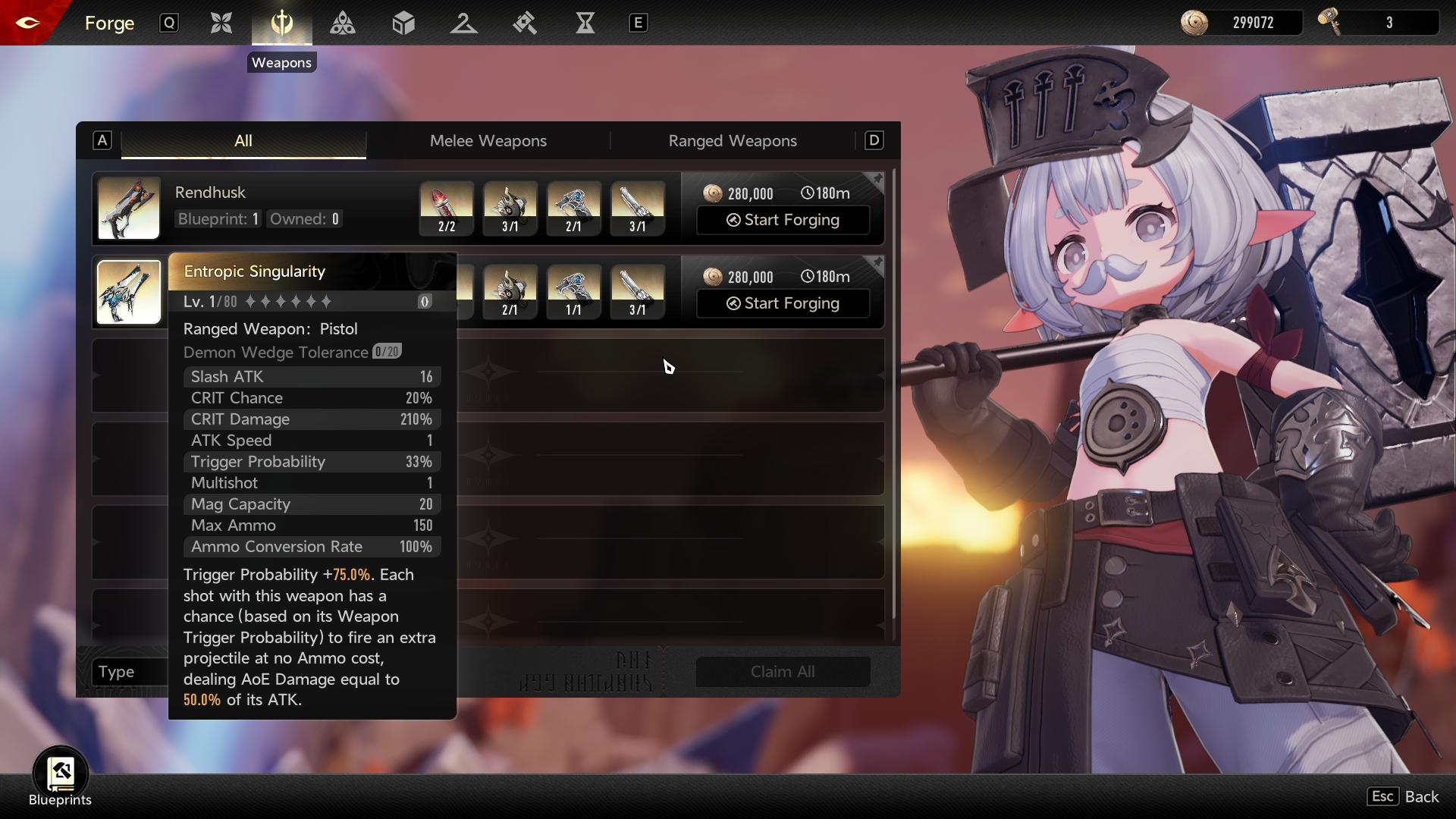This screenshot has width=1456, height=819.
Task: Start Forging the Rendhusk weapon
Action: coord(783,220)
